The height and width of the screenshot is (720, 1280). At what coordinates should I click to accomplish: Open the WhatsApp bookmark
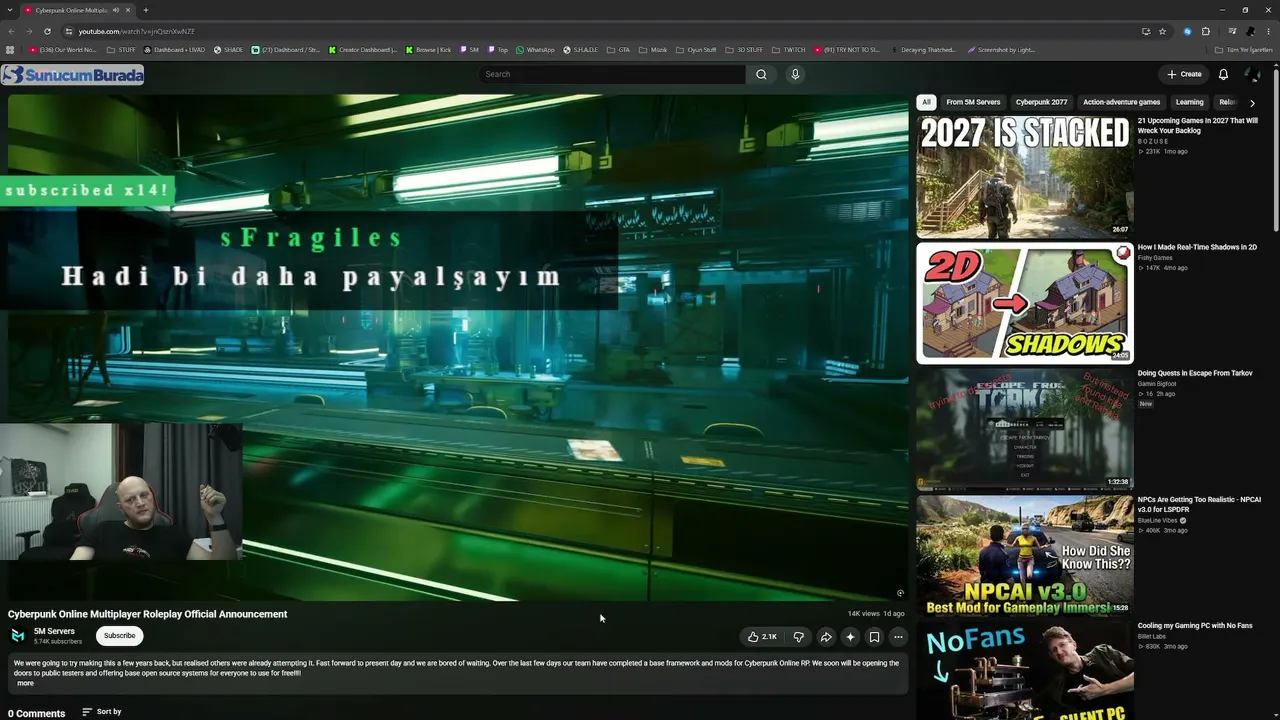pos(535,50)
